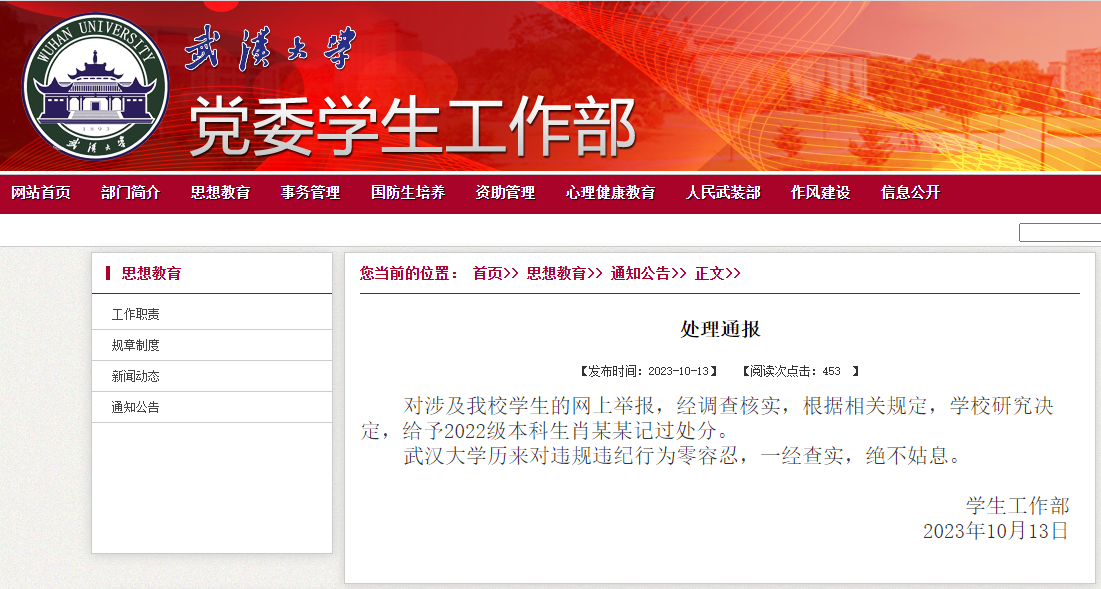Focus the search input box
This screenshot has height=589, width=1101.
[x=1060, y=232]
